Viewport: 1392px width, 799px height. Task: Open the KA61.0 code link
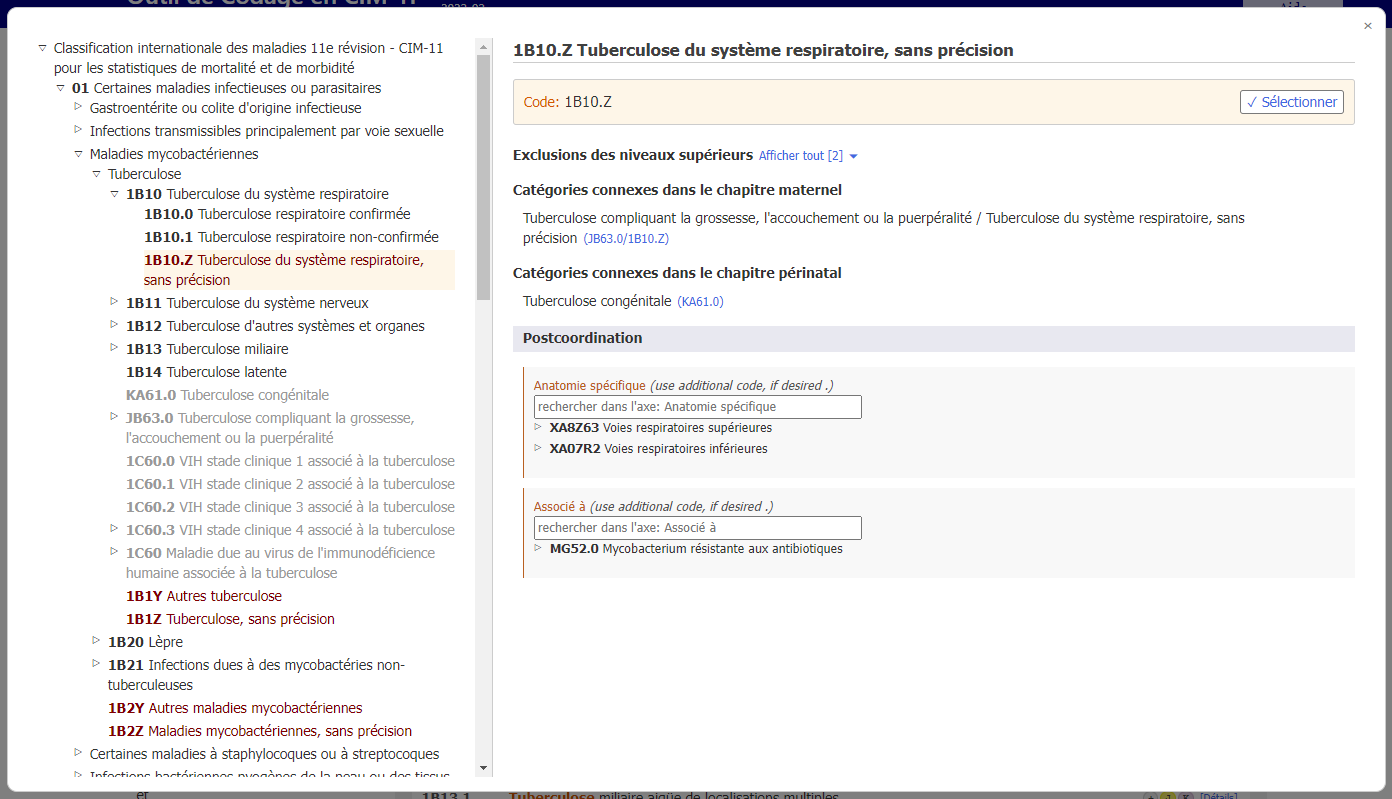pos(700,301)
